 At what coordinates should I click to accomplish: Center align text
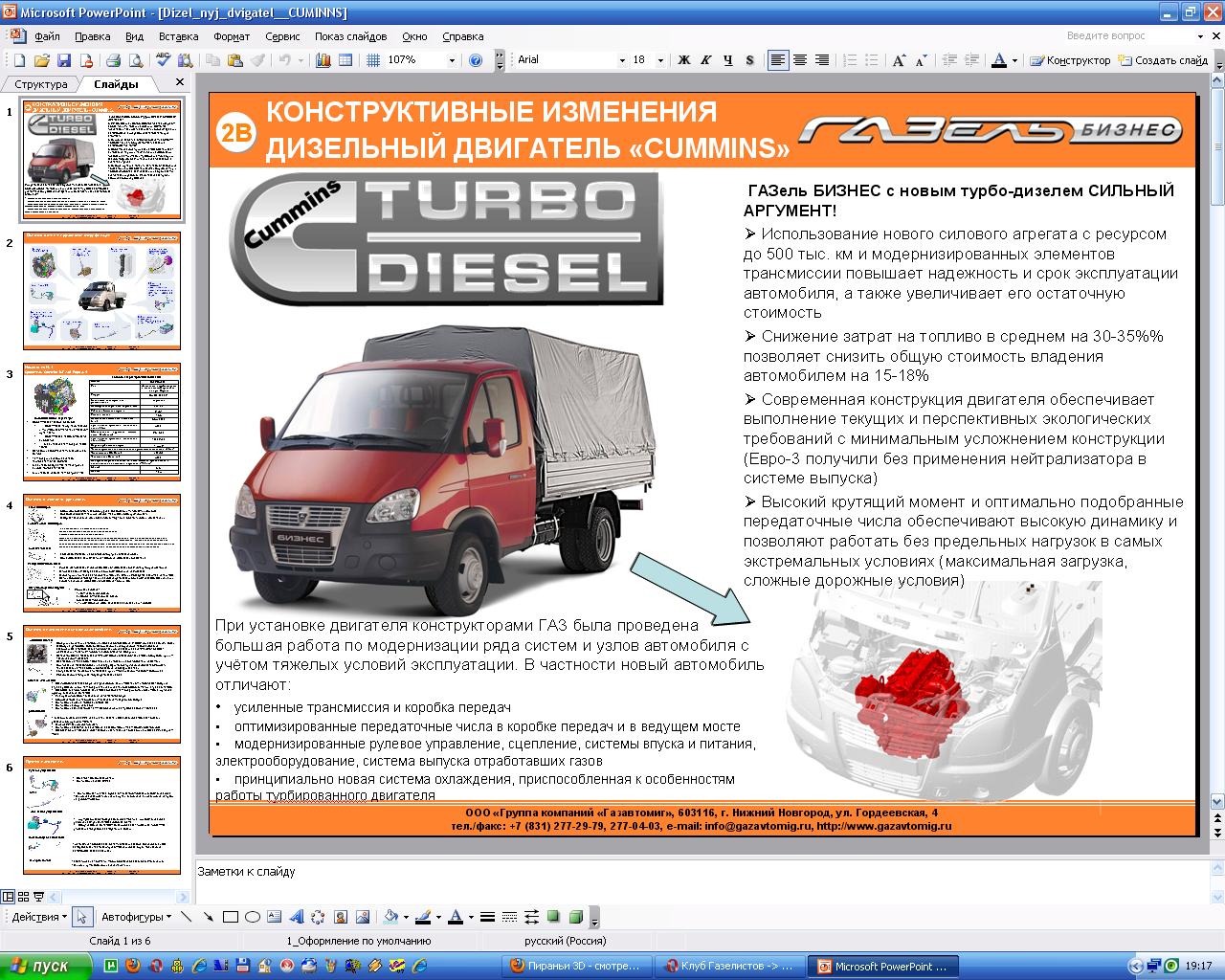click(800, 60)
